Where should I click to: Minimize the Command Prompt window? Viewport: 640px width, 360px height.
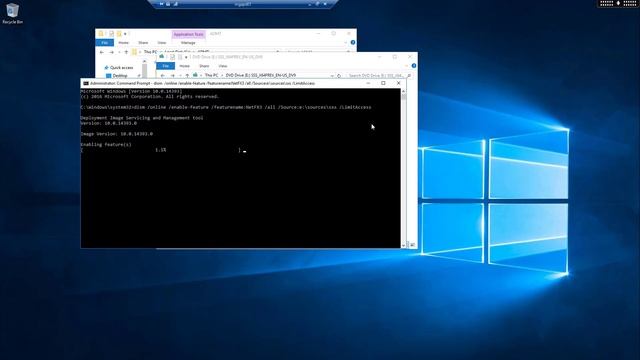pos(368,83)
